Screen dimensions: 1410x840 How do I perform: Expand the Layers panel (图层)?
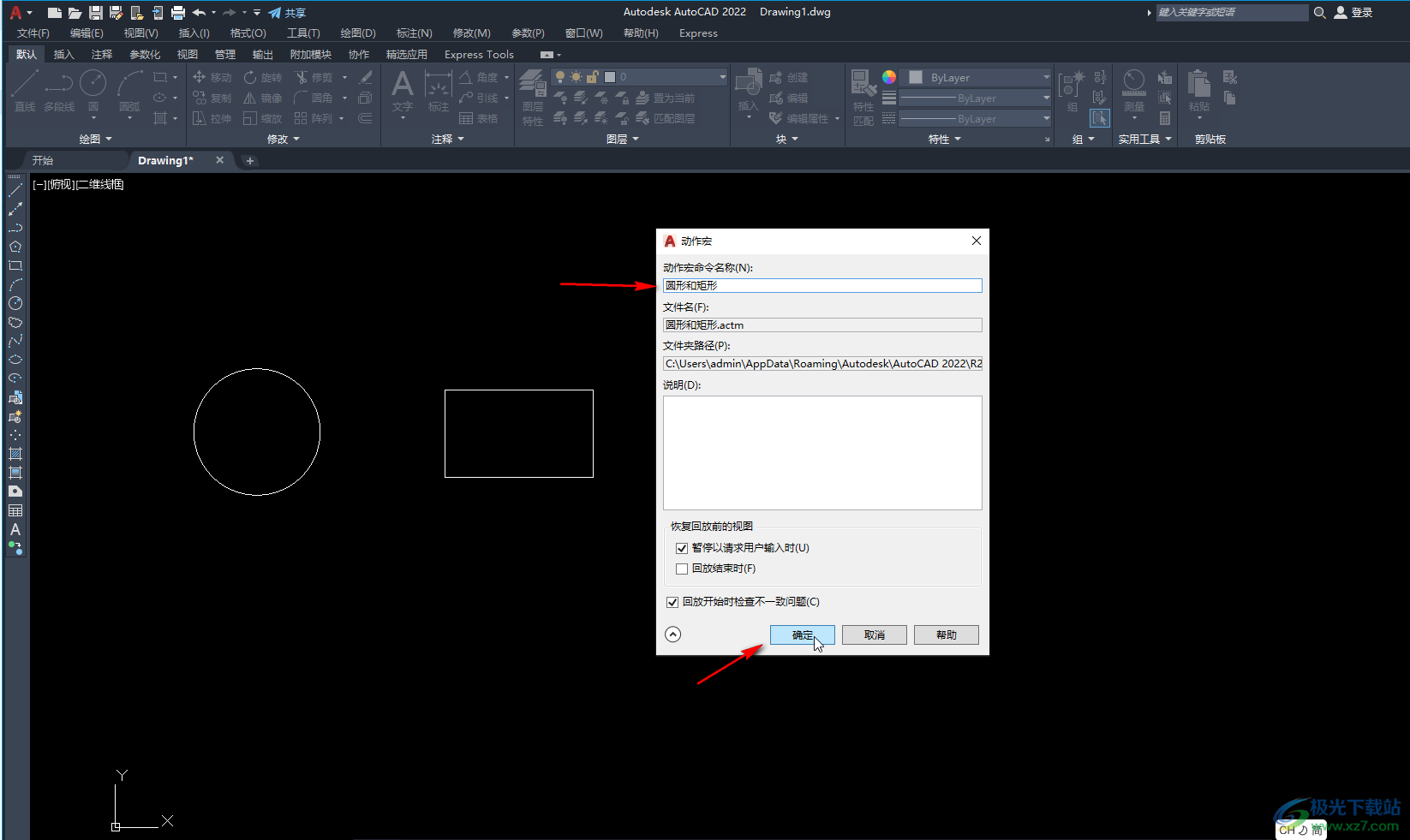point(623,139)
